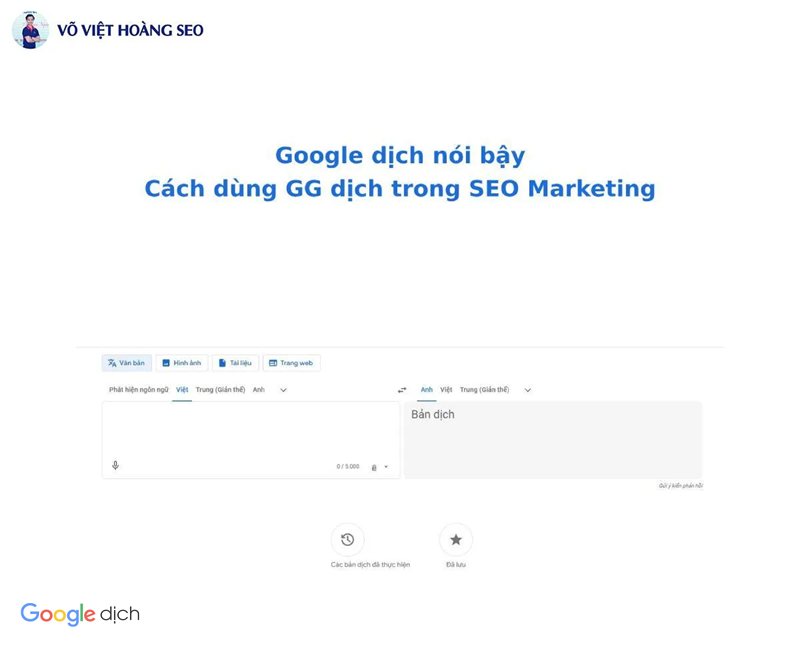The width and height of the screenshot is (800, 647).
Task: Open the Trang web website tab
Action: point(291,363)
